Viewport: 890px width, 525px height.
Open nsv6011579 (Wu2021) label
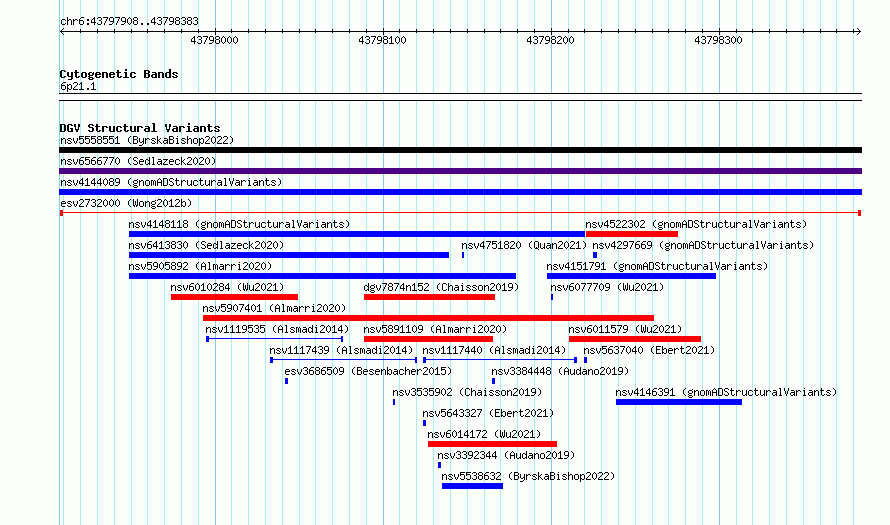(625, 329)
